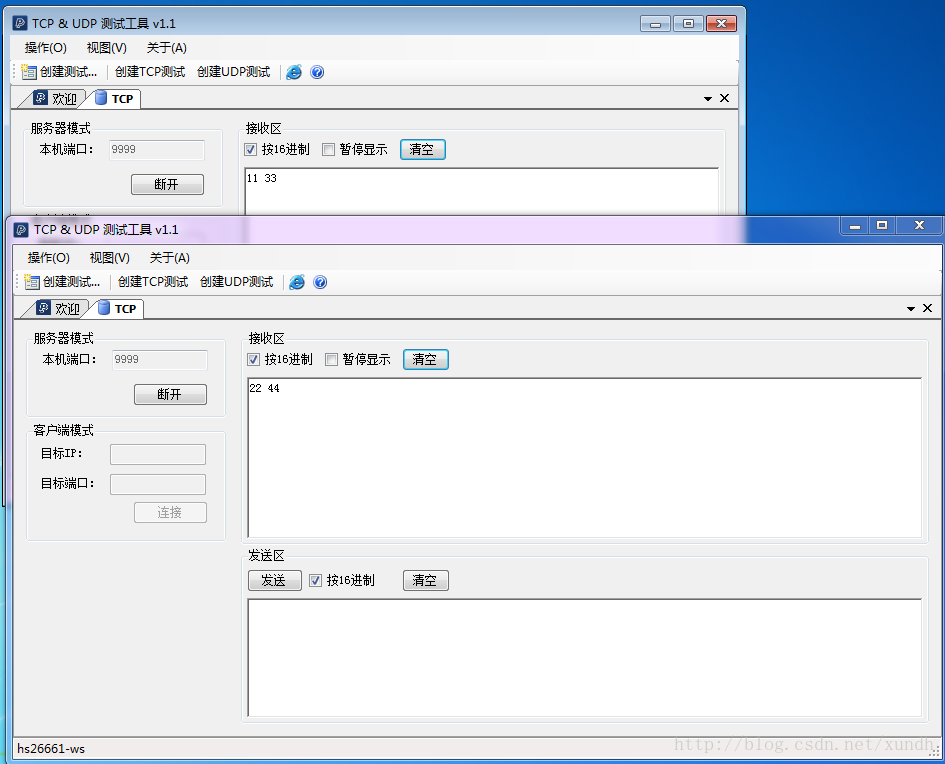The height and width of the screenshot is (764, 945).
Task: Switch to 欢迎 tab in back window
Action: [55, 98]
